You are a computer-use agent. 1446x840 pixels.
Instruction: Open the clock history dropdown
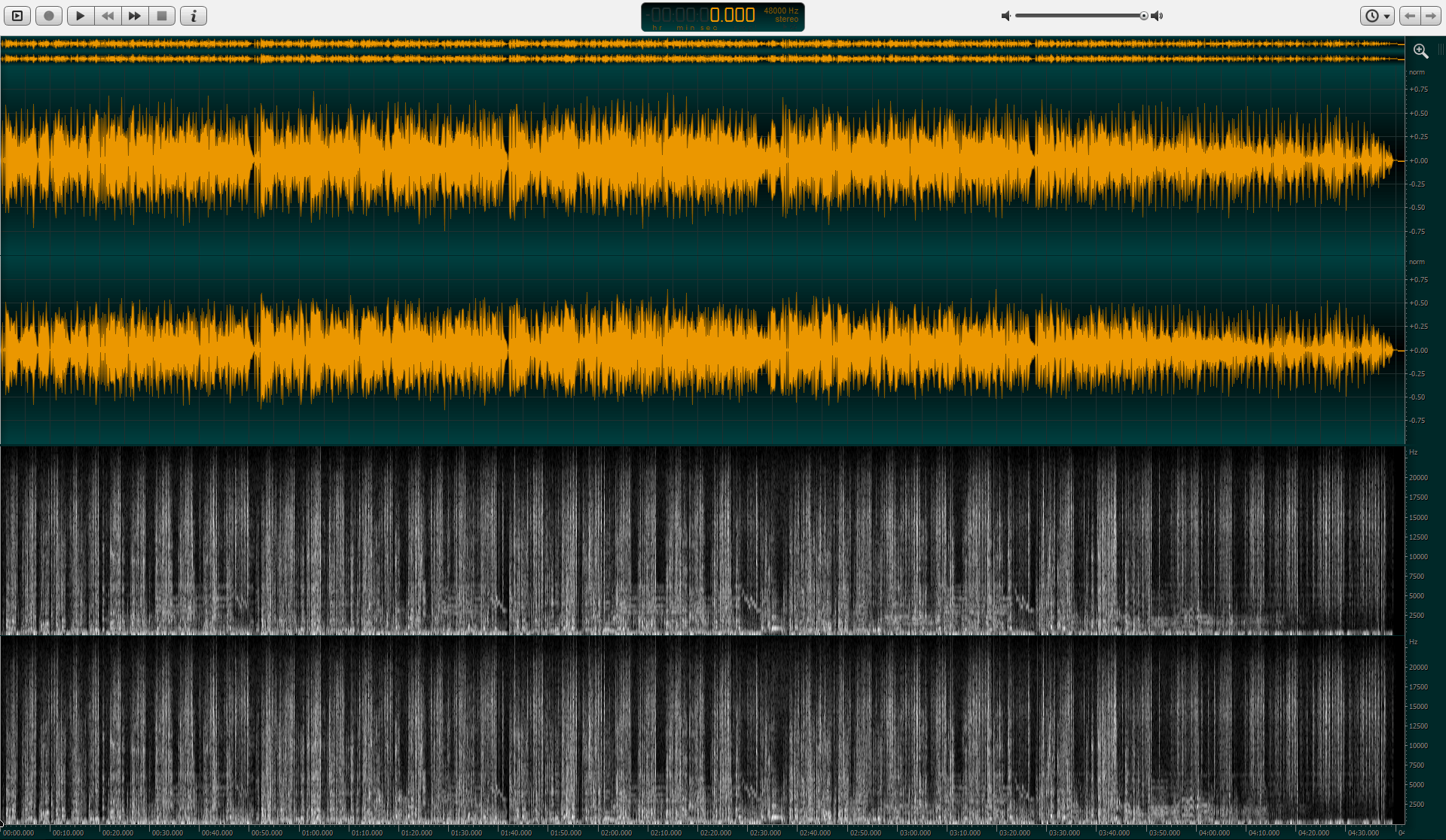point(1377,16)
